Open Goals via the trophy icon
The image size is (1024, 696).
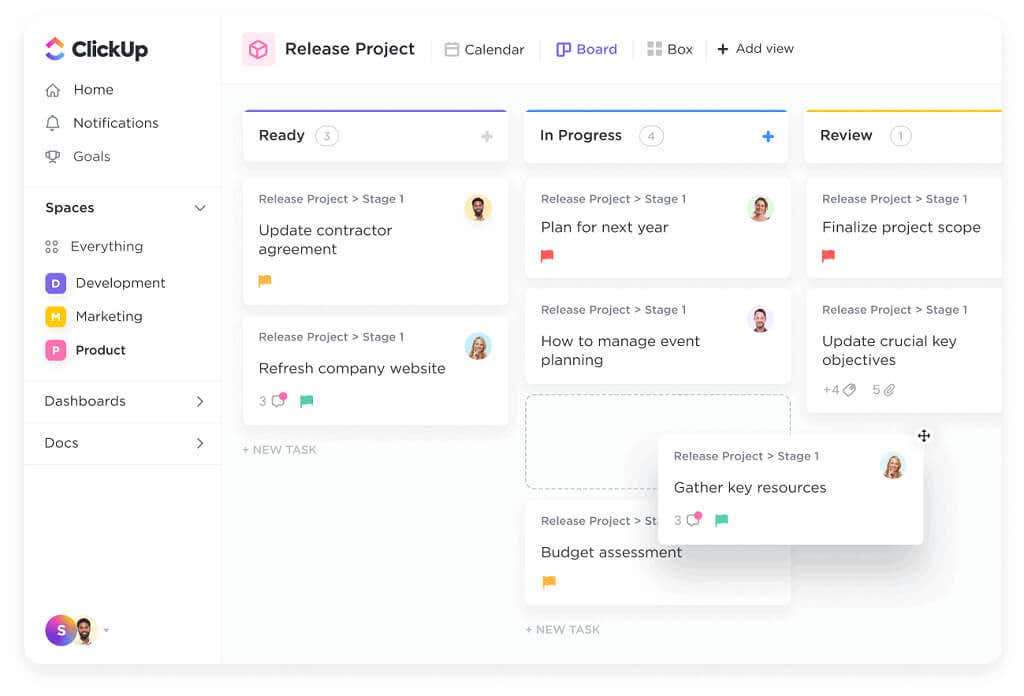click(53, 157)
